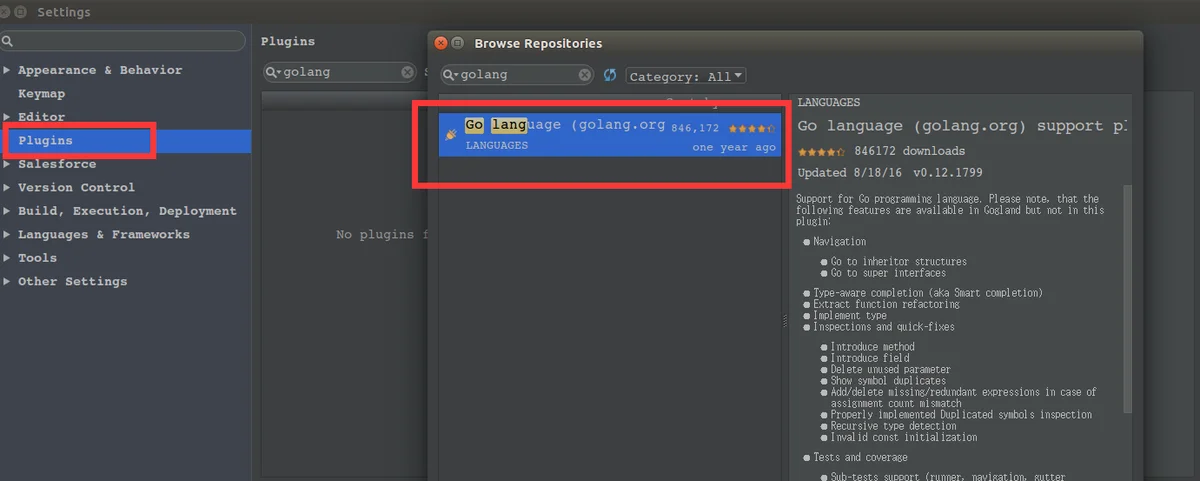The image size is (1200, 481).
Task: Click the refresh plugin list icon
Action: click(610, 76)
